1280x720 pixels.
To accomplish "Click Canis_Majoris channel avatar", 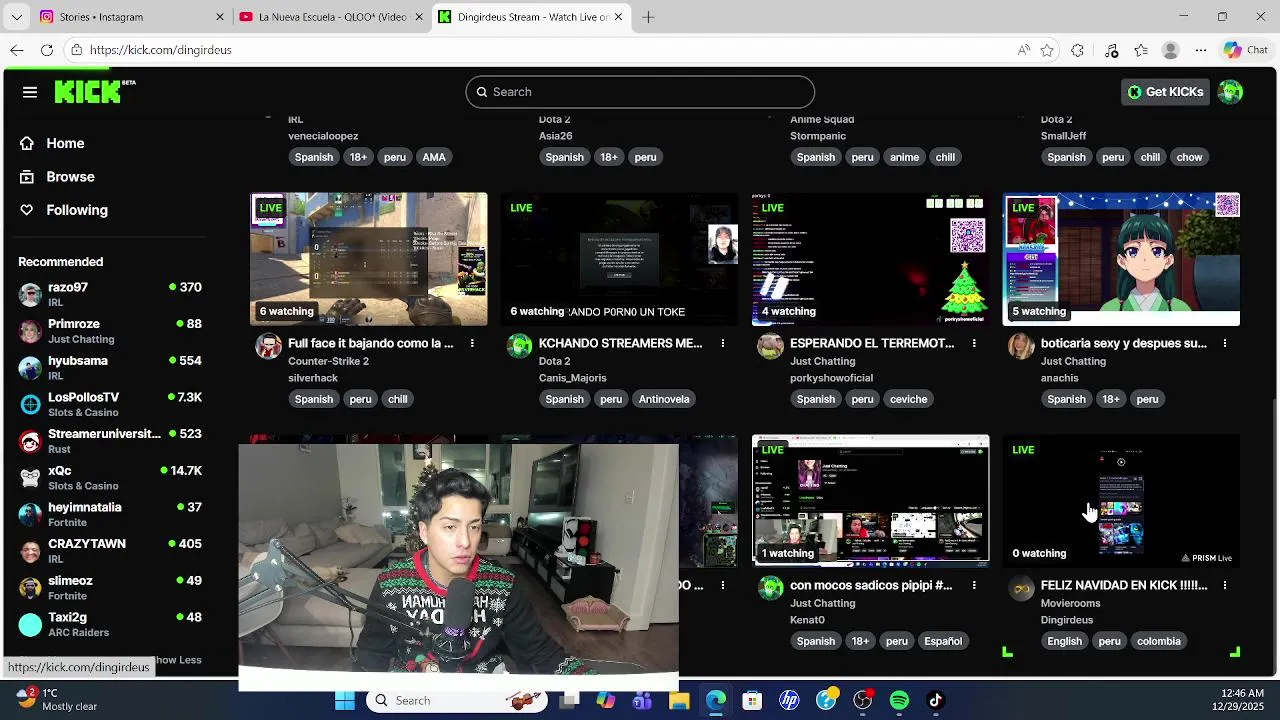I will [x=519, y=346].
